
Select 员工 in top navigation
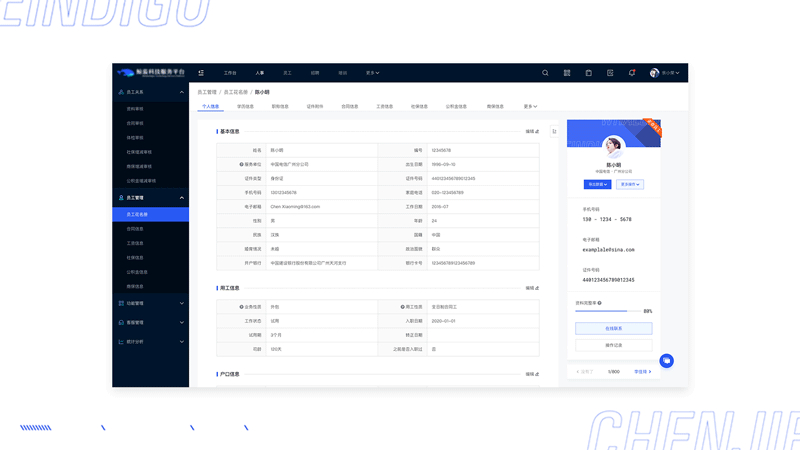tap(287, 73)
